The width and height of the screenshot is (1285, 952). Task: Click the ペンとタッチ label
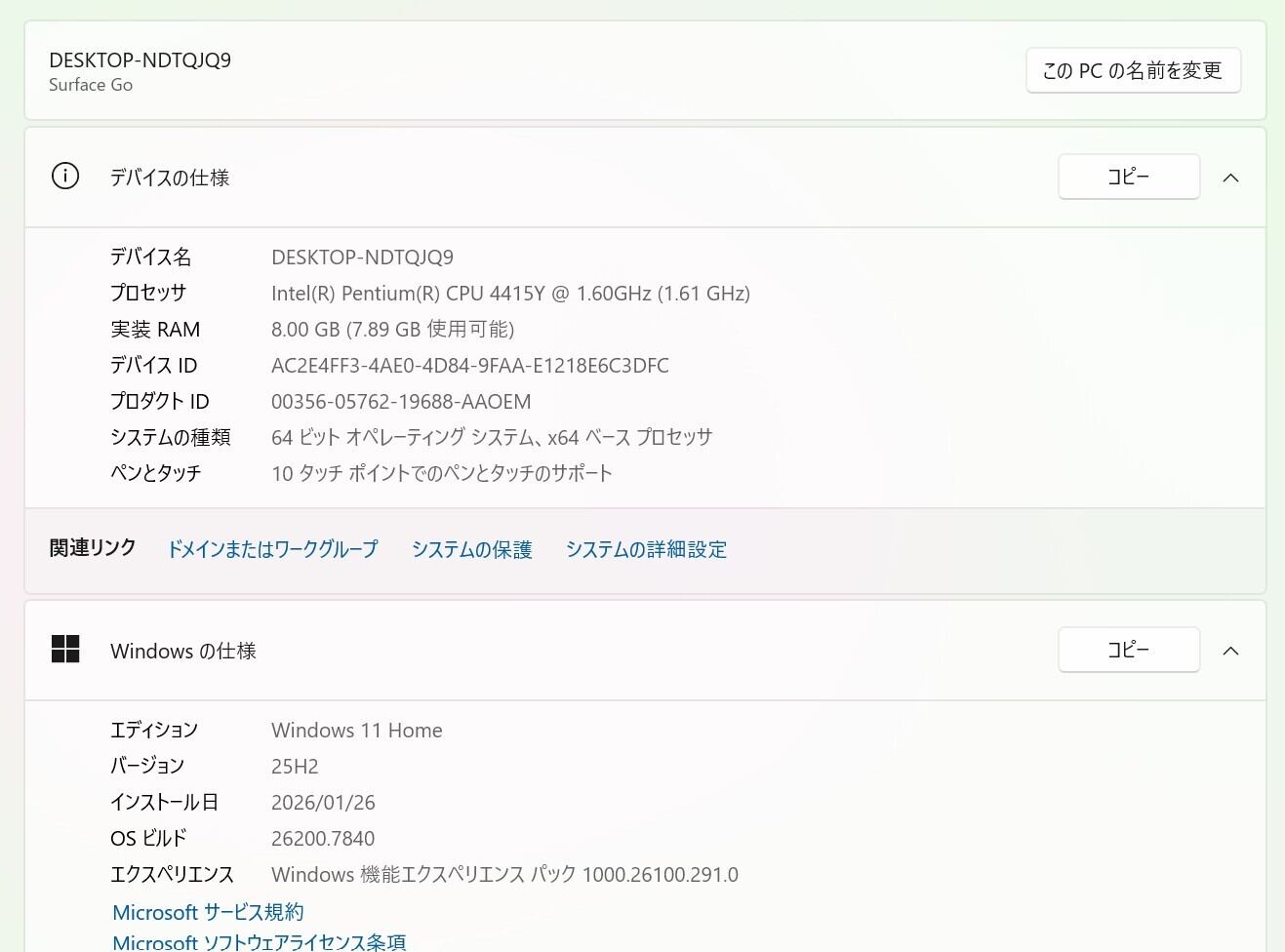[156, 474]
